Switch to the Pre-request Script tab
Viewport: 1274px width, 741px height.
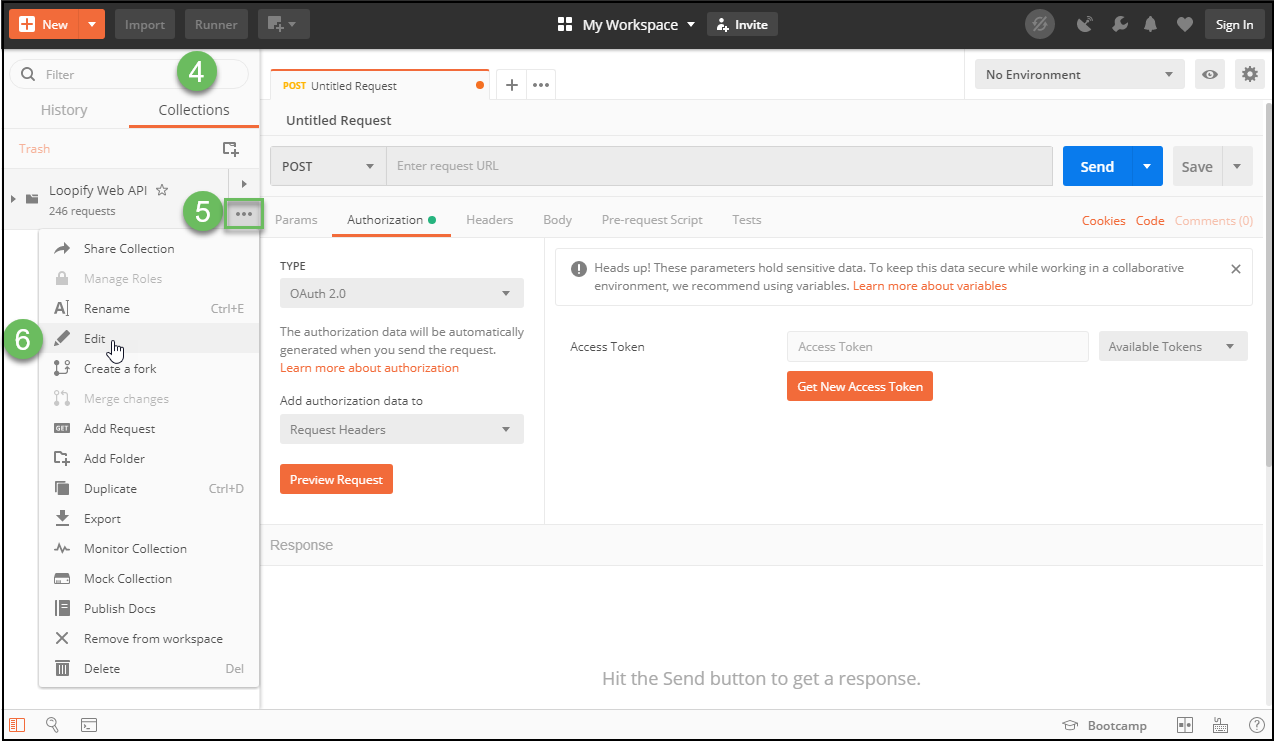(652, 220)
